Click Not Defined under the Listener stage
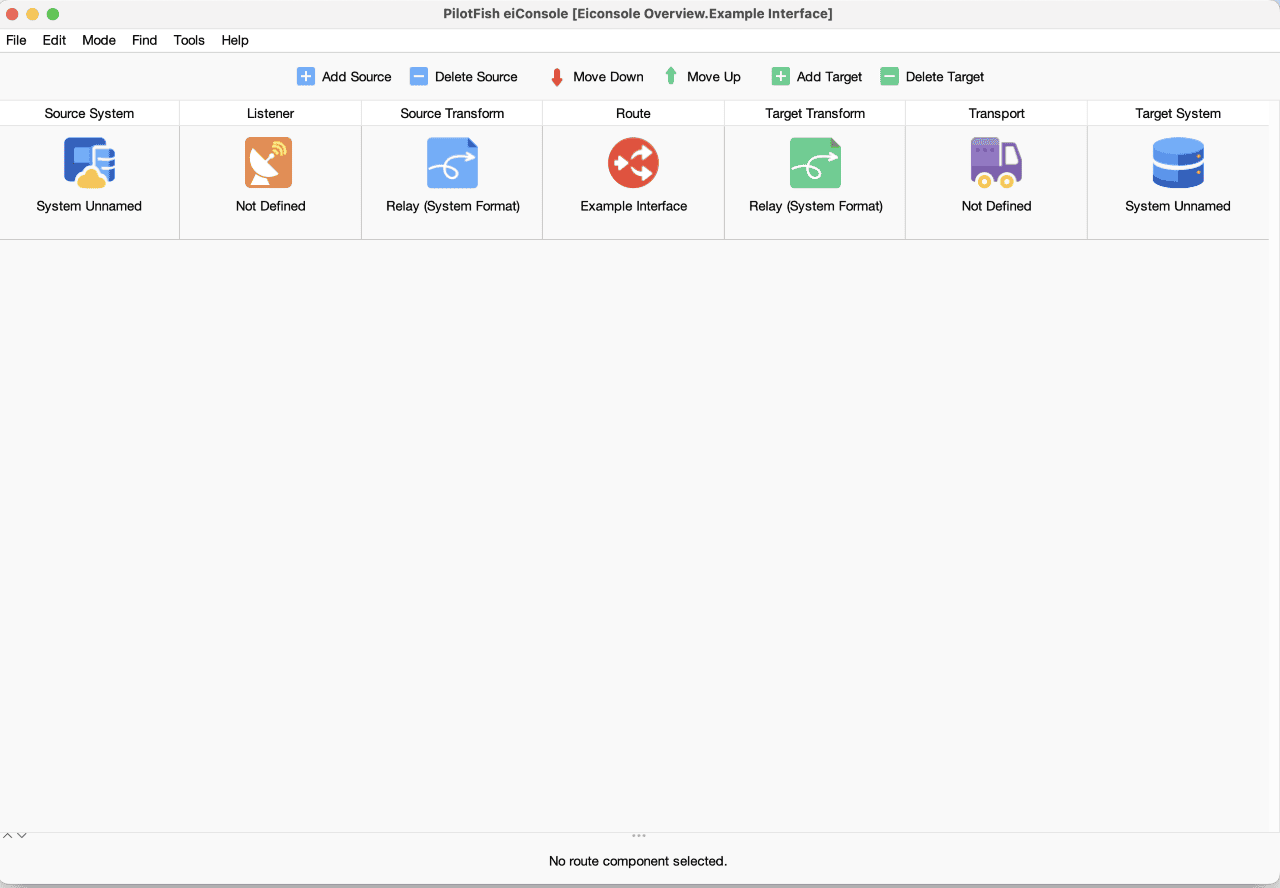The height and width of the screenshot is (888, 1280). [270, 206]
